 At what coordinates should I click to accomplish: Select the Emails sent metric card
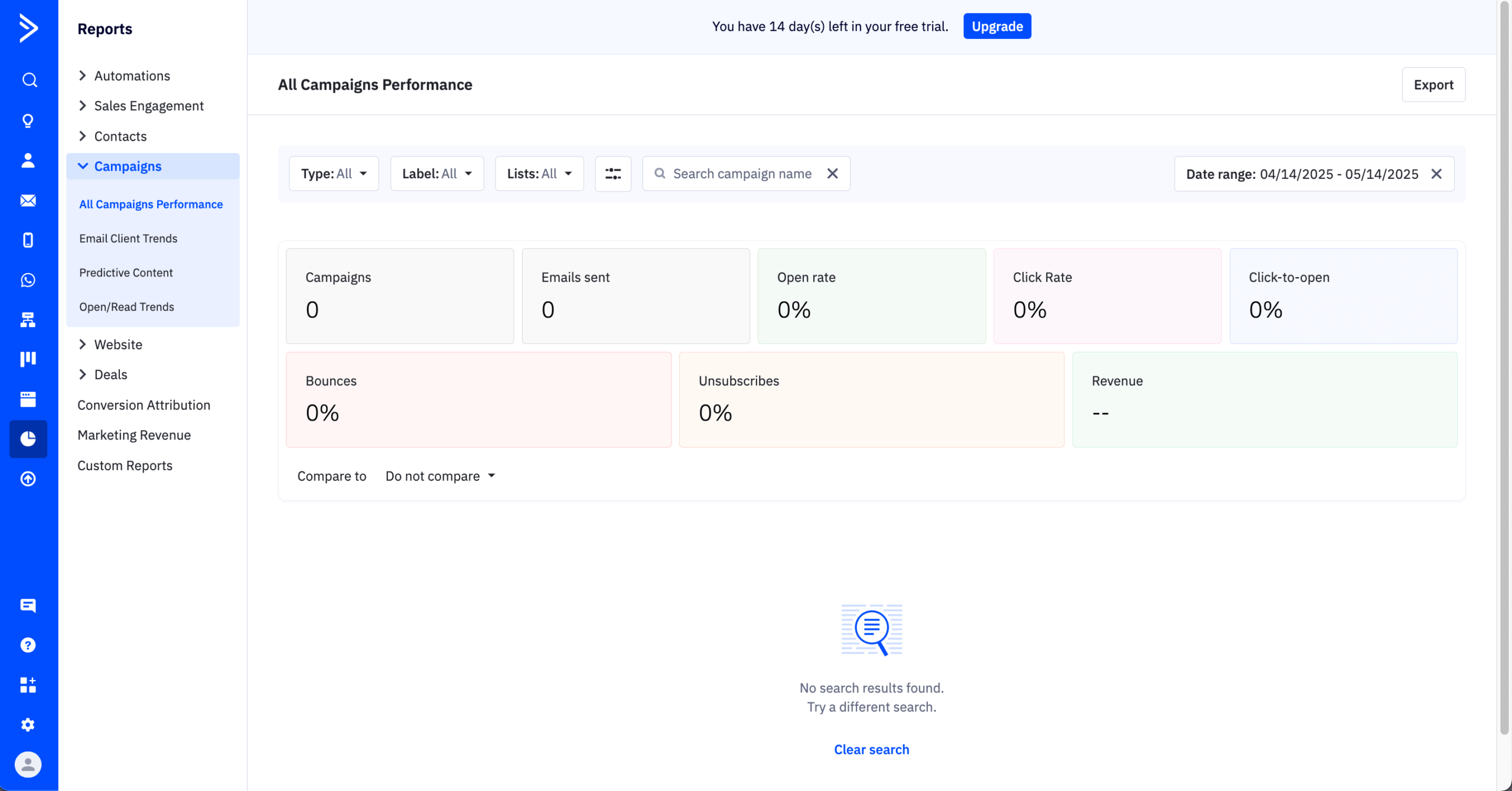pos(636,296)
